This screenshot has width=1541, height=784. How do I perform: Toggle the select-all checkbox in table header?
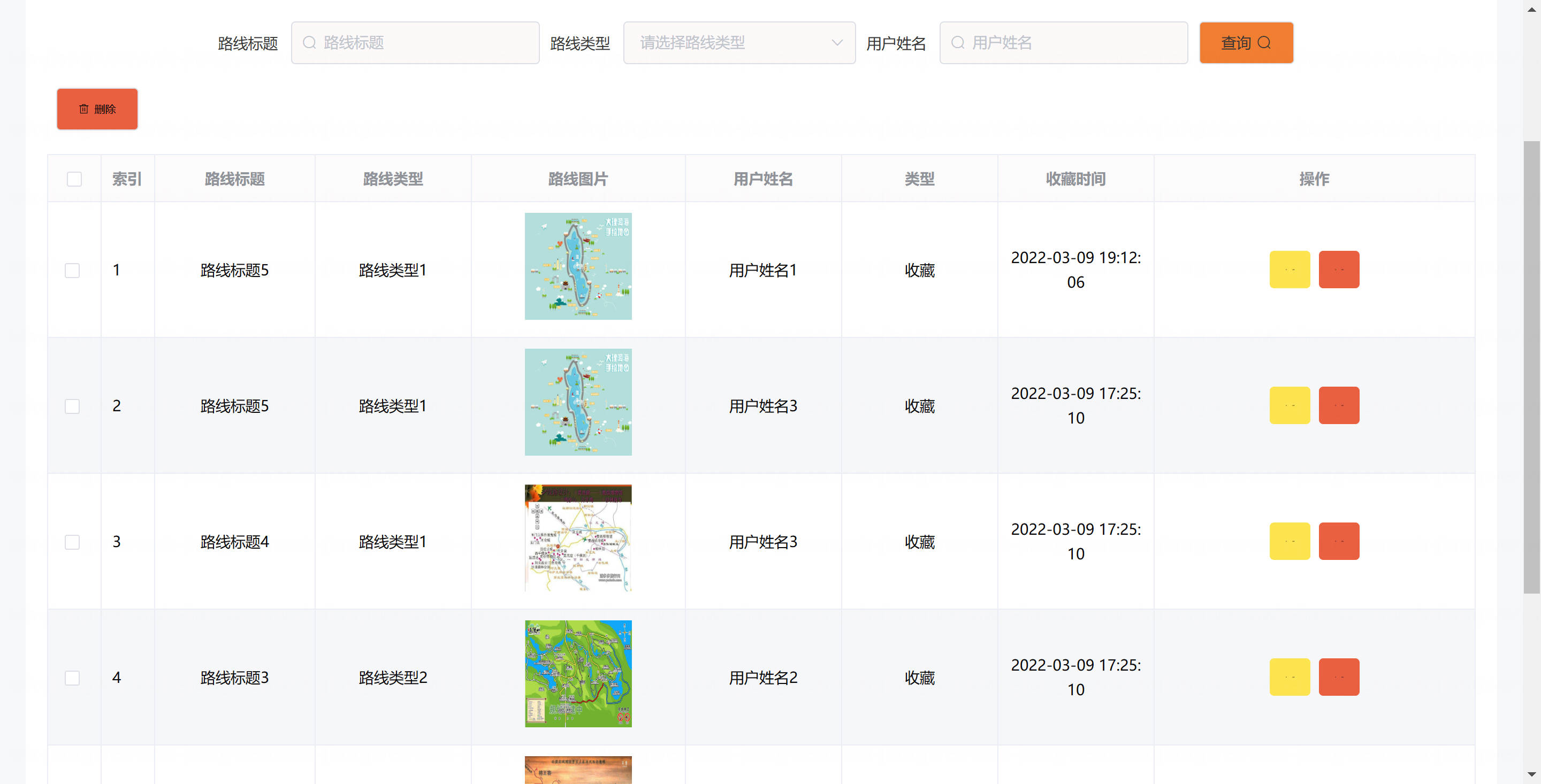(x=74, y=179)
